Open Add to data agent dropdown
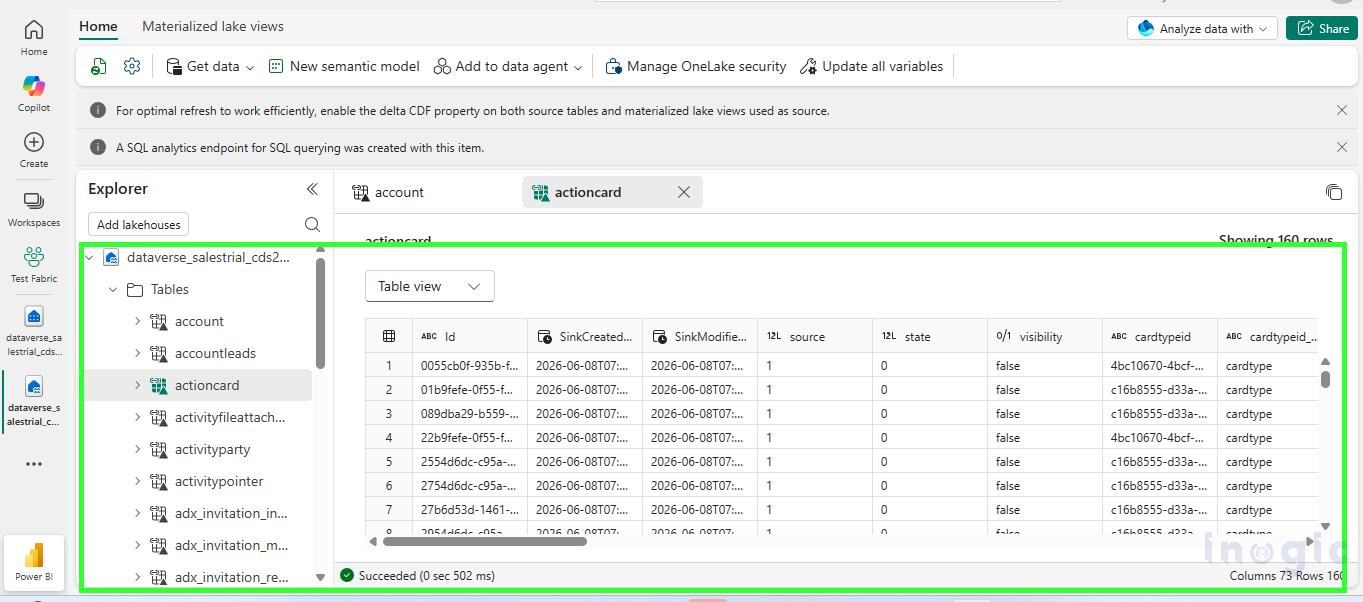1363x602 pixels. pyautogui.click(x=508, y=66)
